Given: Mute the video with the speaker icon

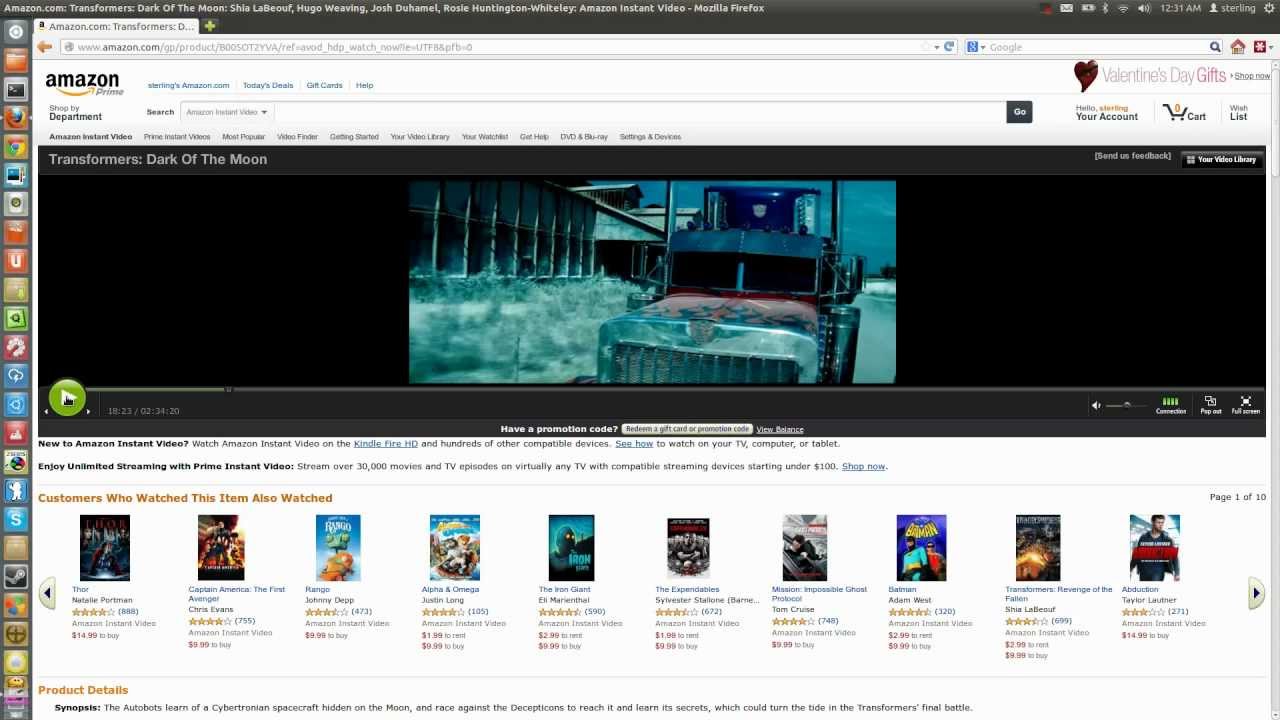Looking at the screenshot, I should pyautogui.click(x=1096, y=405).
